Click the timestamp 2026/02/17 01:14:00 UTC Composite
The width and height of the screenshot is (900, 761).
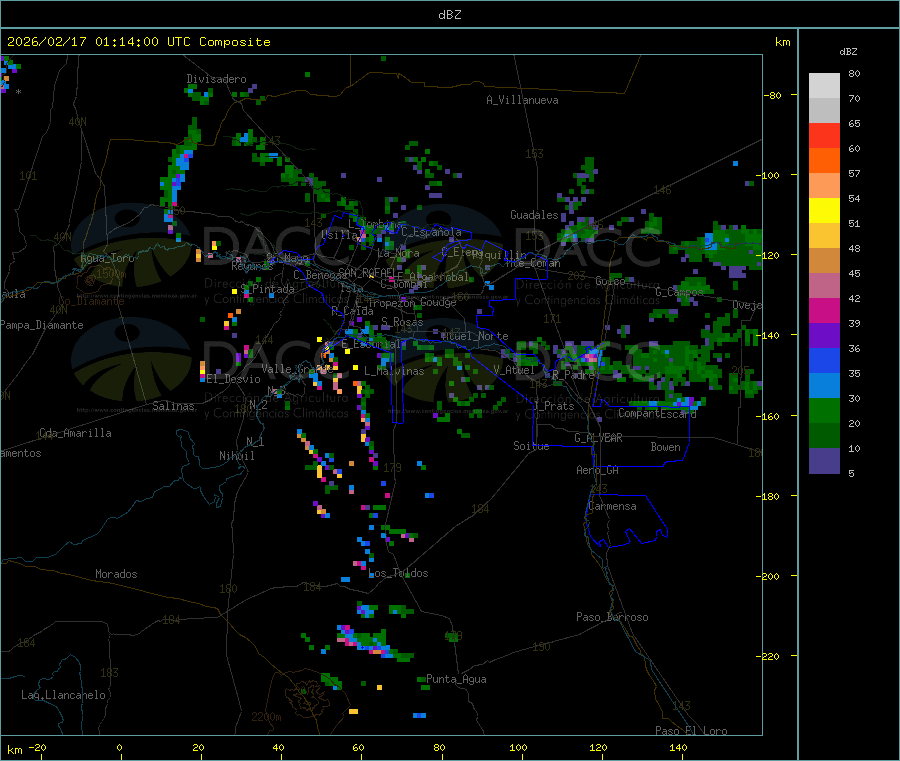point(138,42)
